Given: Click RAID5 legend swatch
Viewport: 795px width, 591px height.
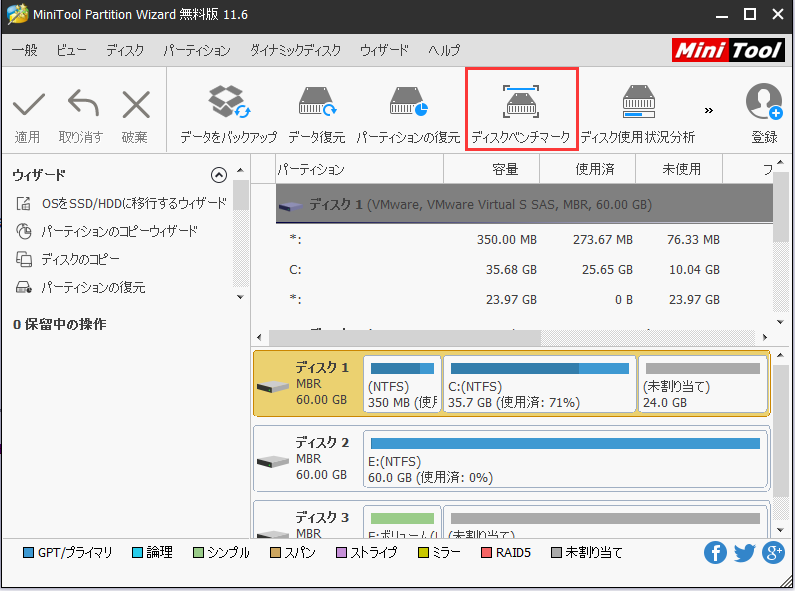Looking at the screenshot, I should click(x=486, y=552).
